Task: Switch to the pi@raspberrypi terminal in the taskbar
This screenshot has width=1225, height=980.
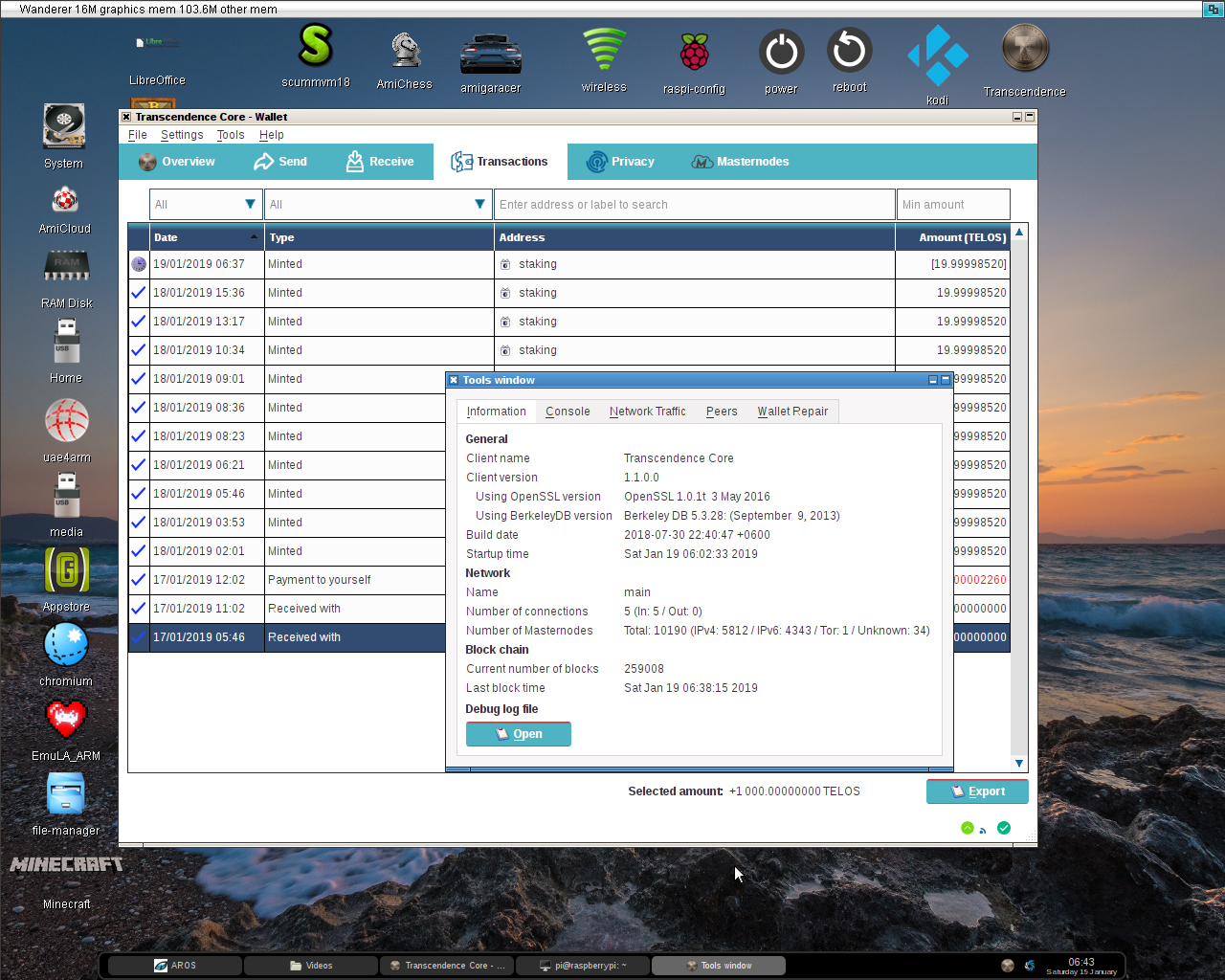Action: pos(583,966)
